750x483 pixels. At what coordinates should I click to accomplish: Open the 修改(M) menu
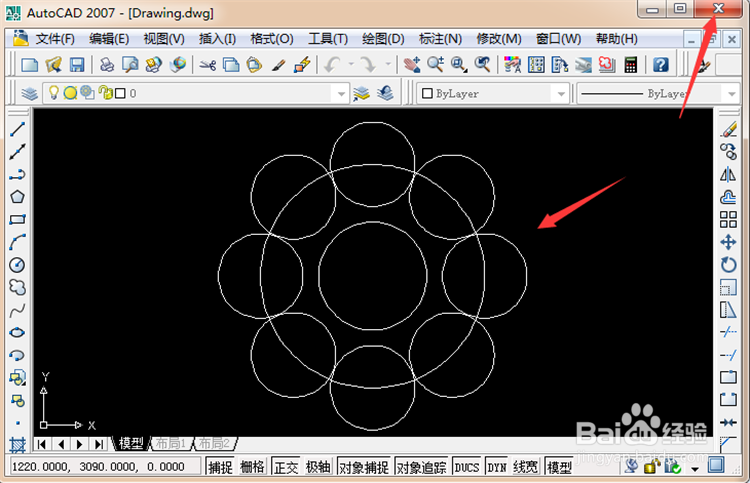(x=498, y=39)
